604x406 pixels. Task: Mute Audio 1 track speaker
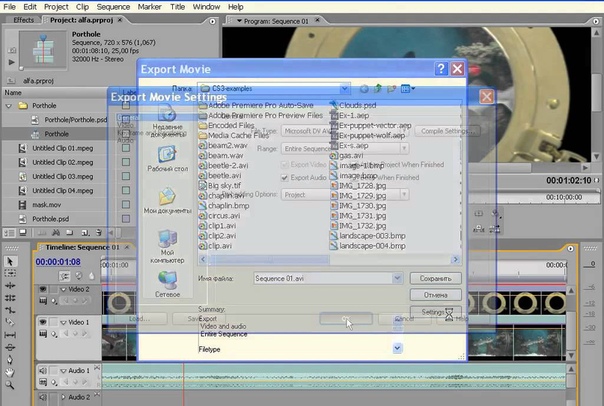42,371
